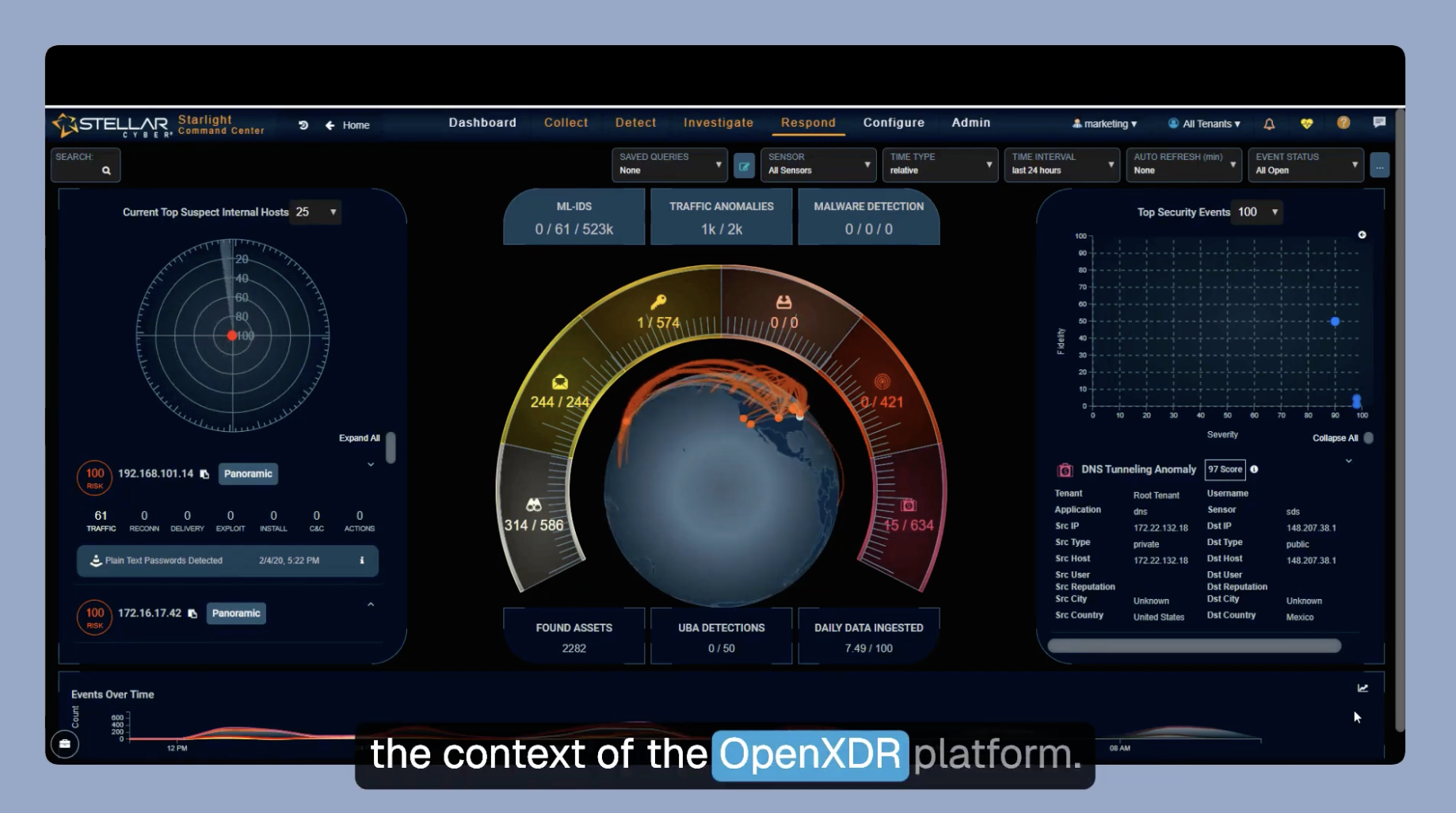The width and height of the screenshot is (1456, 813).
Task: Click the notification bell icon
Action: (x=1269, y=124)
